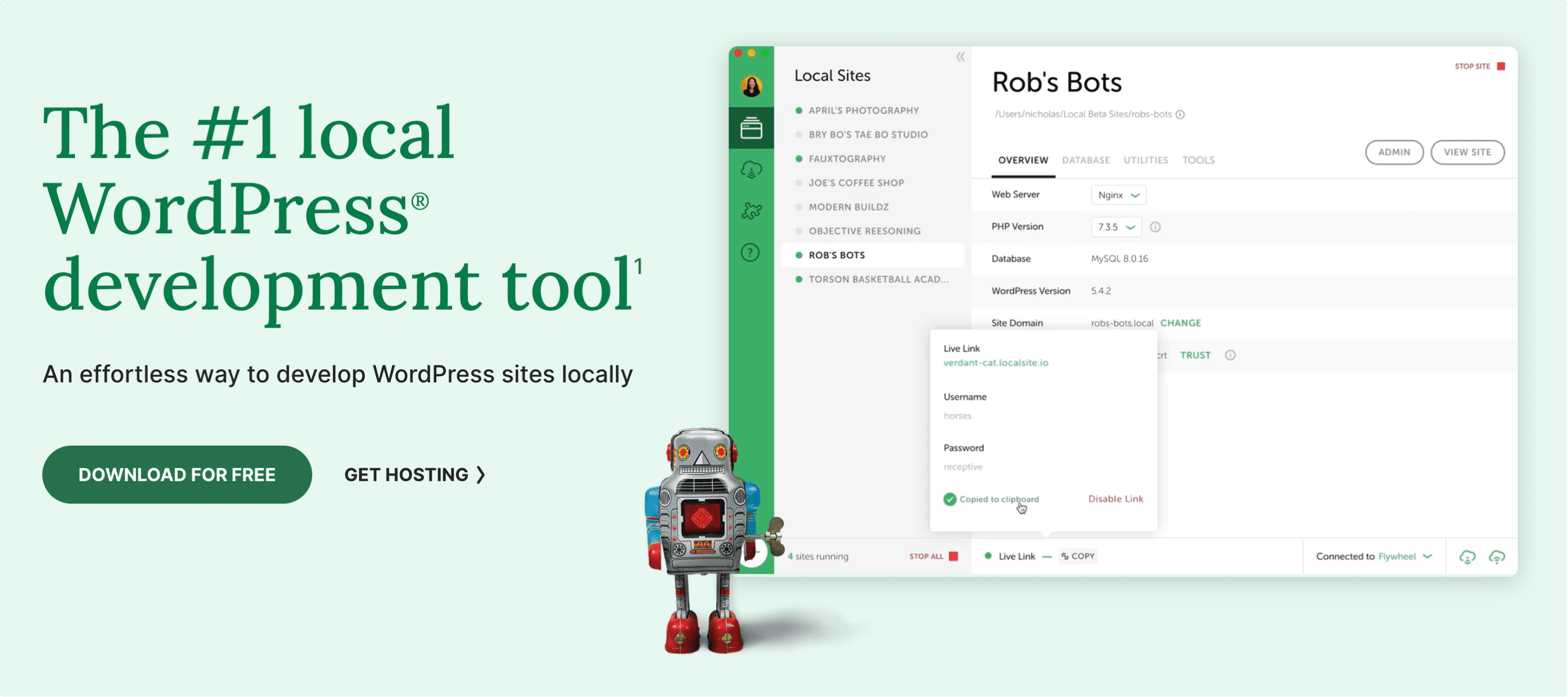Select FAUXTOGRAPHY site
1568x697 pixels.
(872, 159)
